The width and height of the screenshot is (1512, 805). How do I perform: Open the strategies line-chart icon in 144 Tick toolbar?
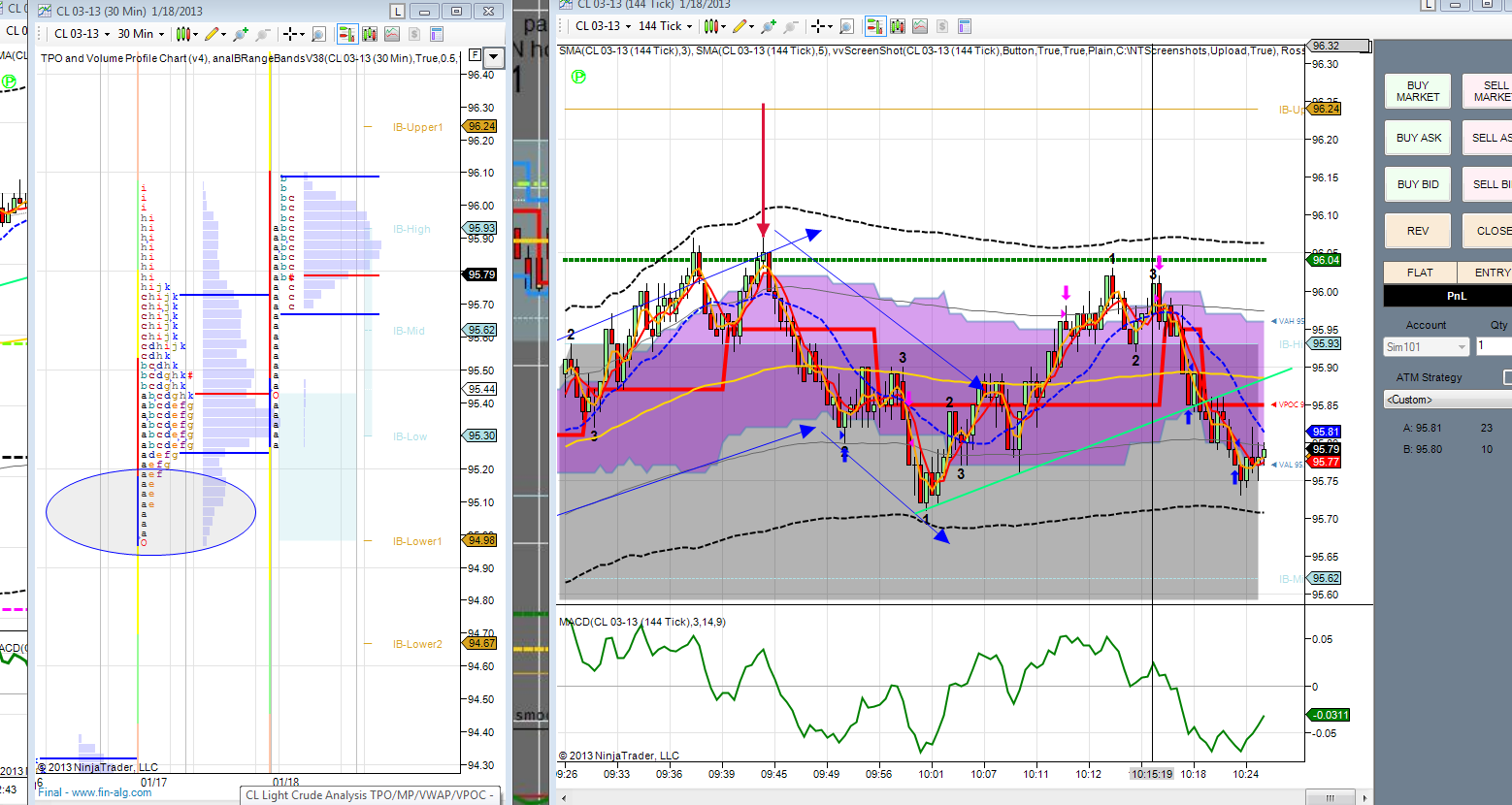920,26
